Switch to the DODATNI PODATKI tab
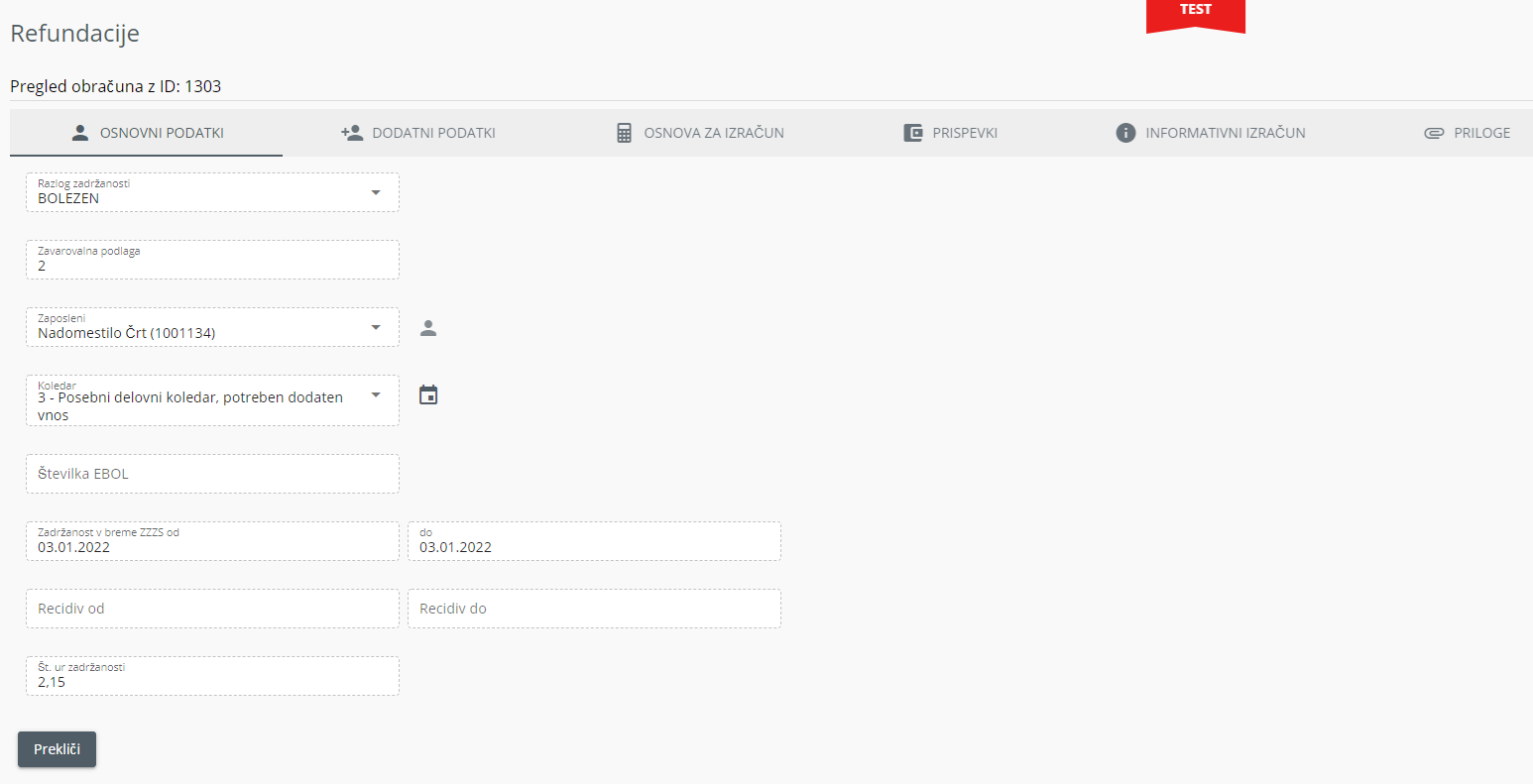1533x784 pixels. (x=433, y=133)
